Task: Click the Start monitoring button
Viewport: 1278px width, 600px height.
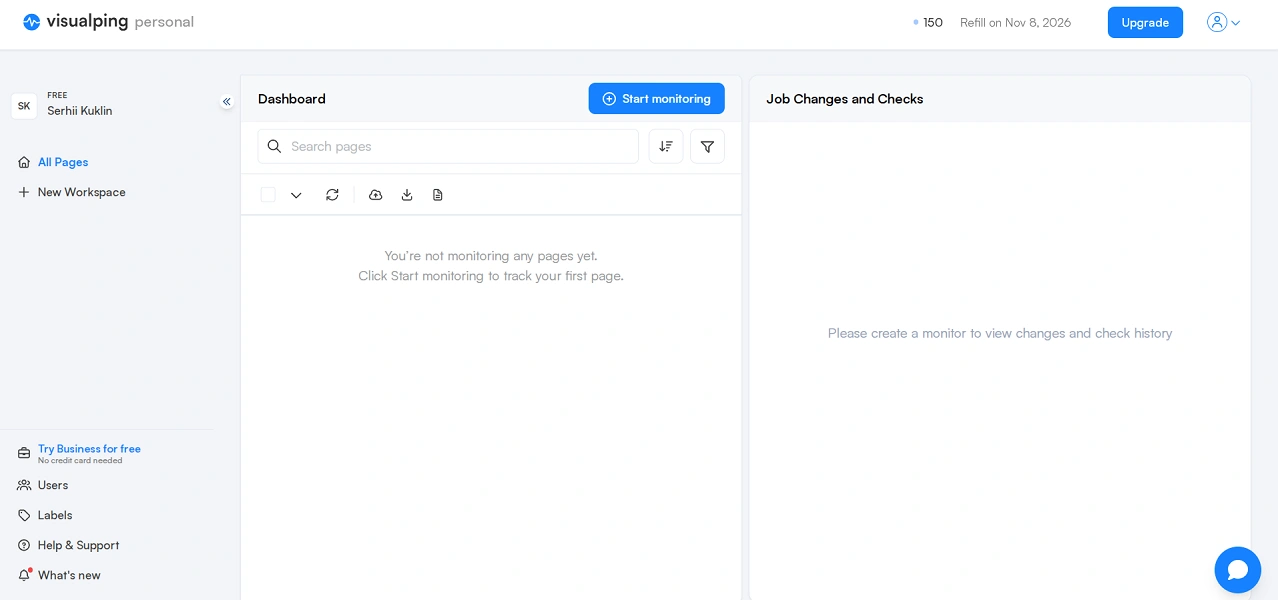Action: tap(656, 99)
